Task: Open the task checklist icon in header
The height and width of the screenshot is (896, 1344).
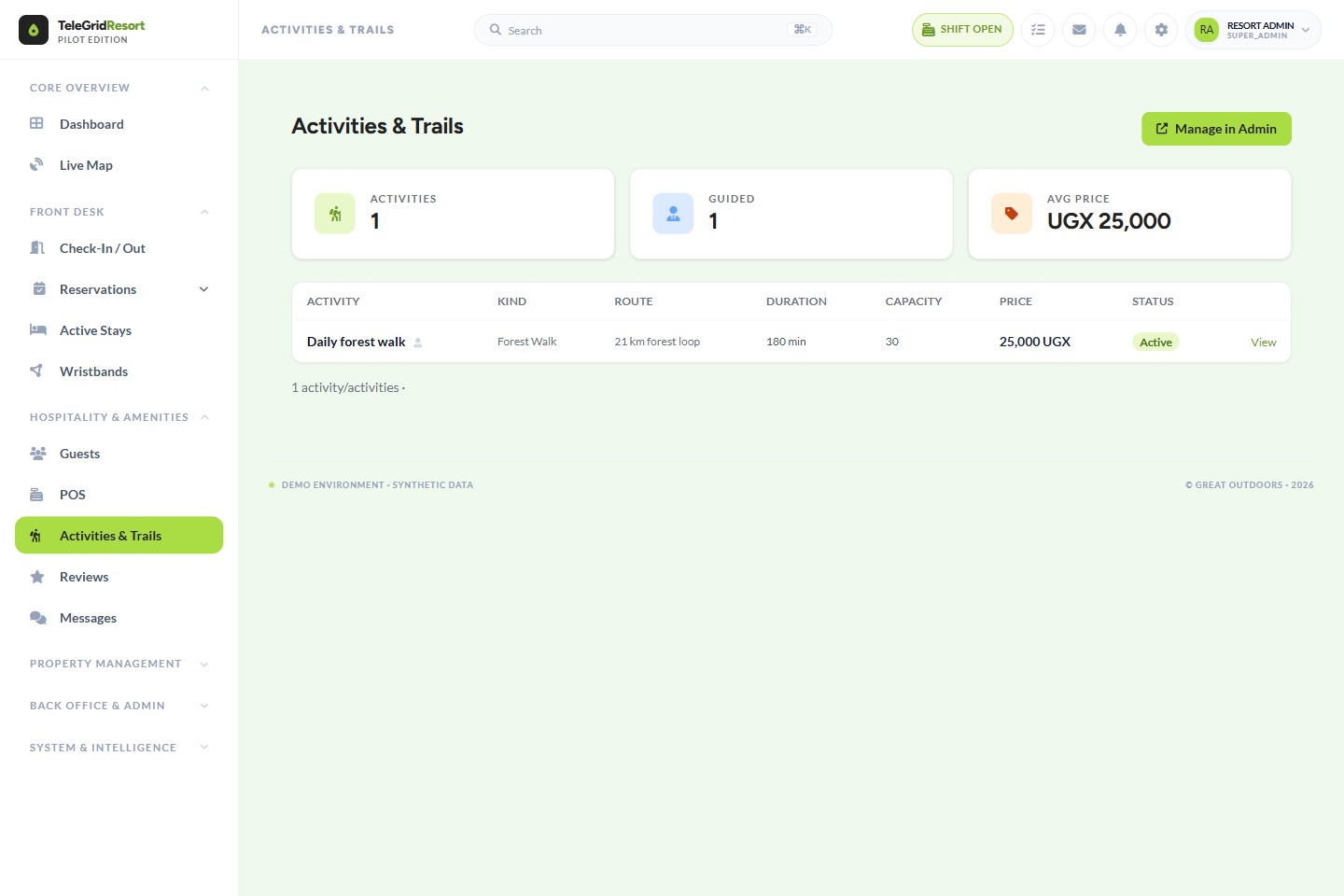Action: (x=1038, y=30)
